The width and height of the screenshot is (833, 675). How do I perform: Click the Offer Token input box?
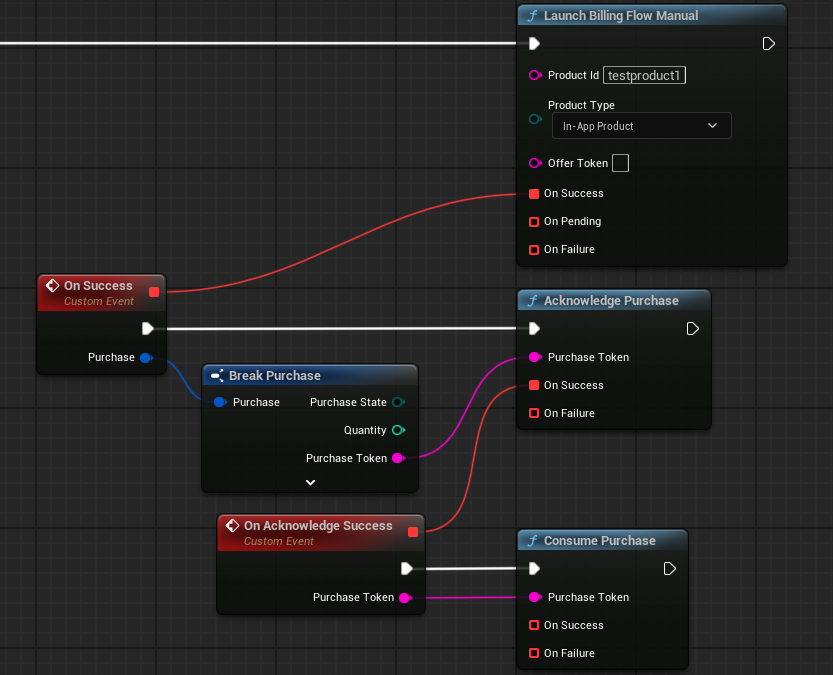pos(620,163)
